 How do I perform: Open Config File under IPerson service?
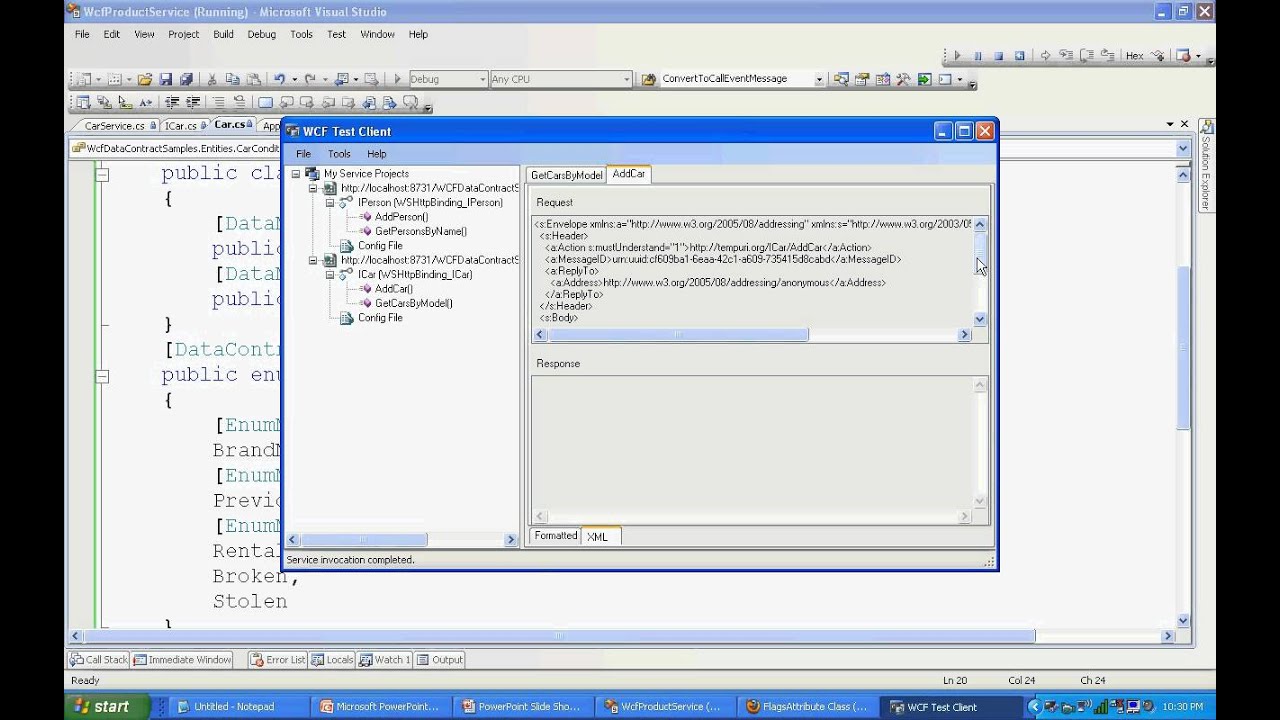(380, 245)
